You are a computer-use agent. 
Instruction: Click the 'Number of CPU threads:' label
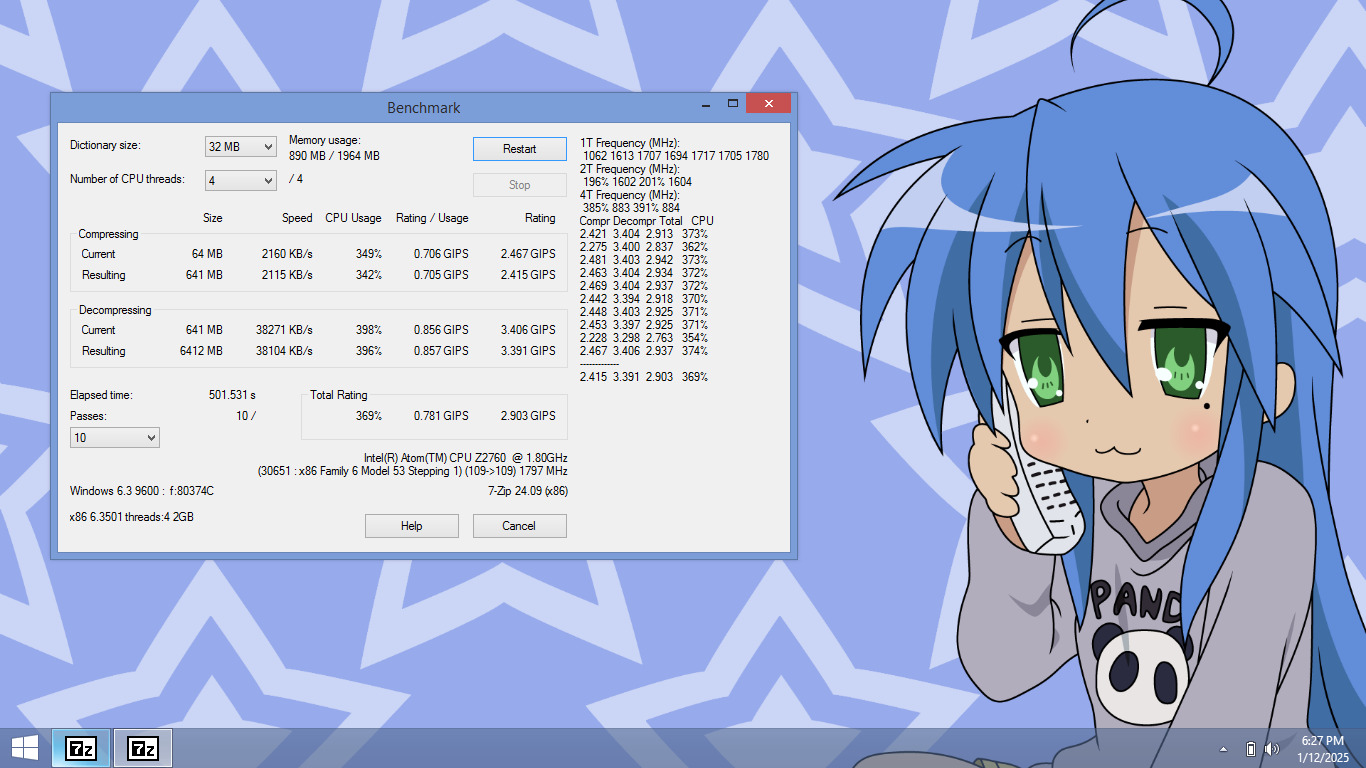coord(127,180)
